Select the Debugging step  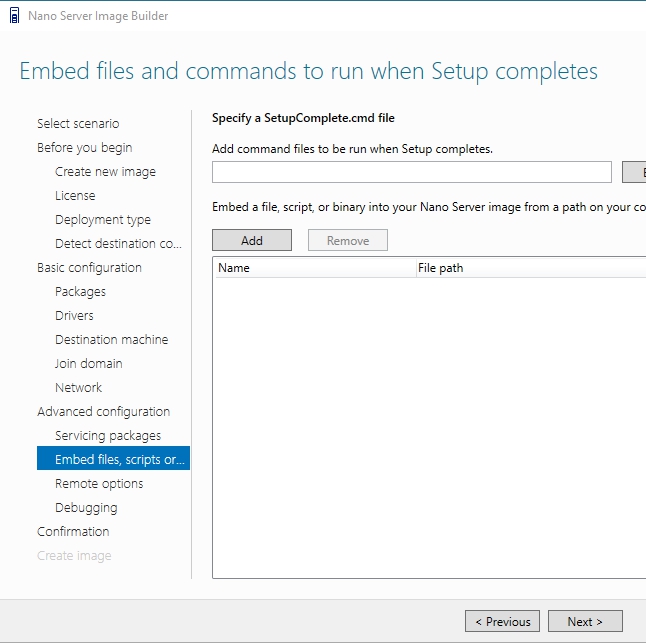(x=86, y=508)
